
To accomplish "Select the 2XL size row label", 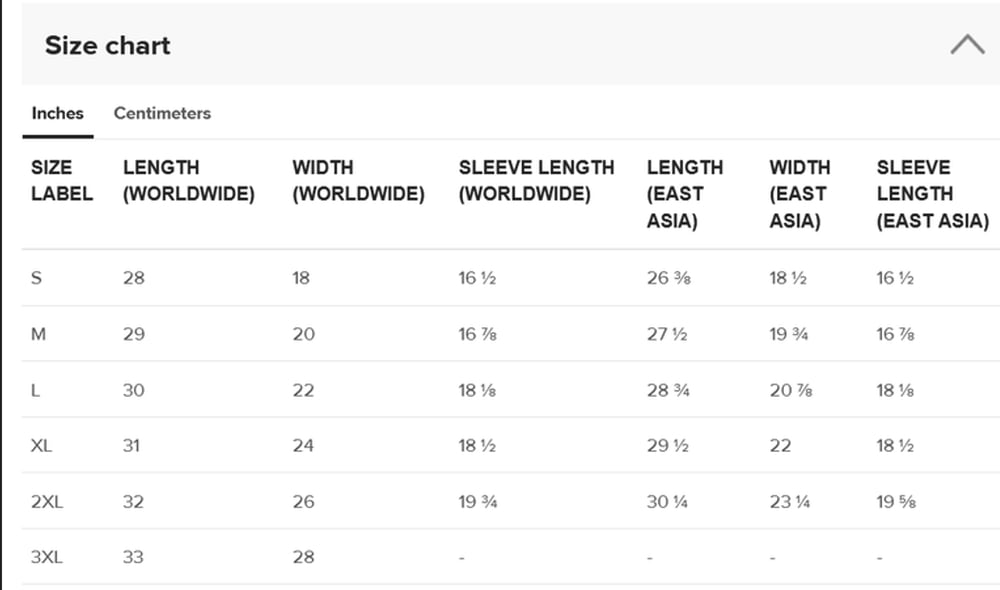I will (47, 502).
